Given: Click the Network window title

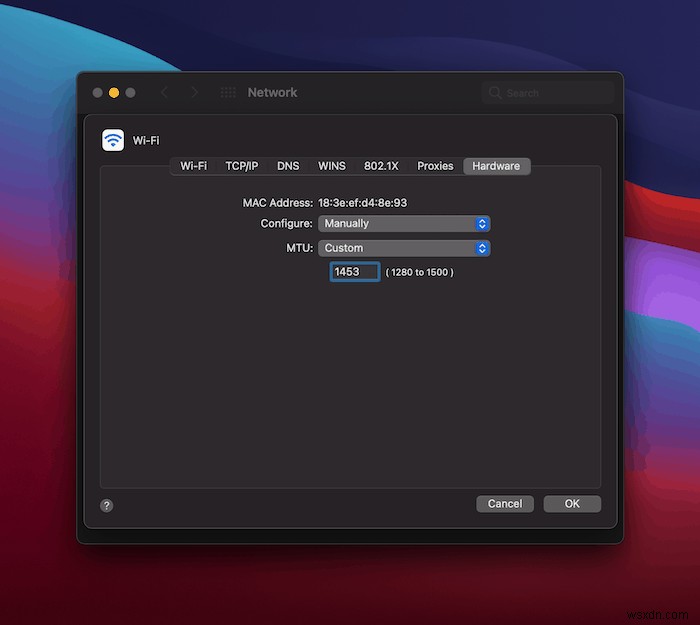Looking at the screenshot, I should pyautogui.click(x=272, y=92).
